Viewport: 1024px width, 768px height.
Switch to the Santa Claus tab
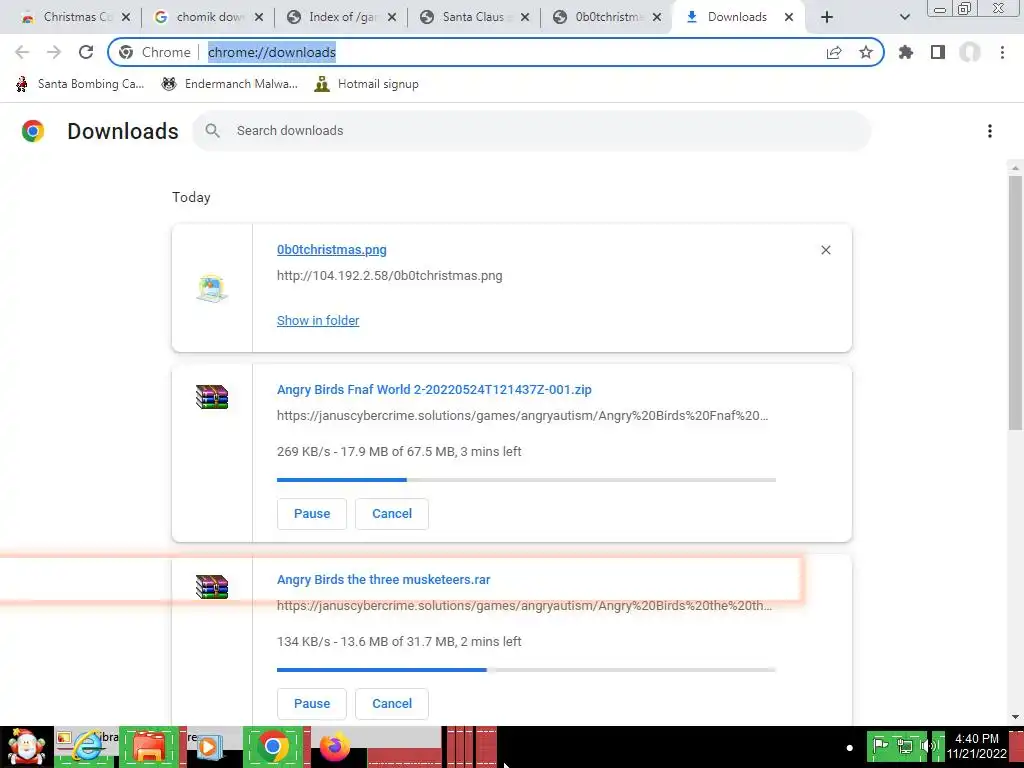point(474,17)
